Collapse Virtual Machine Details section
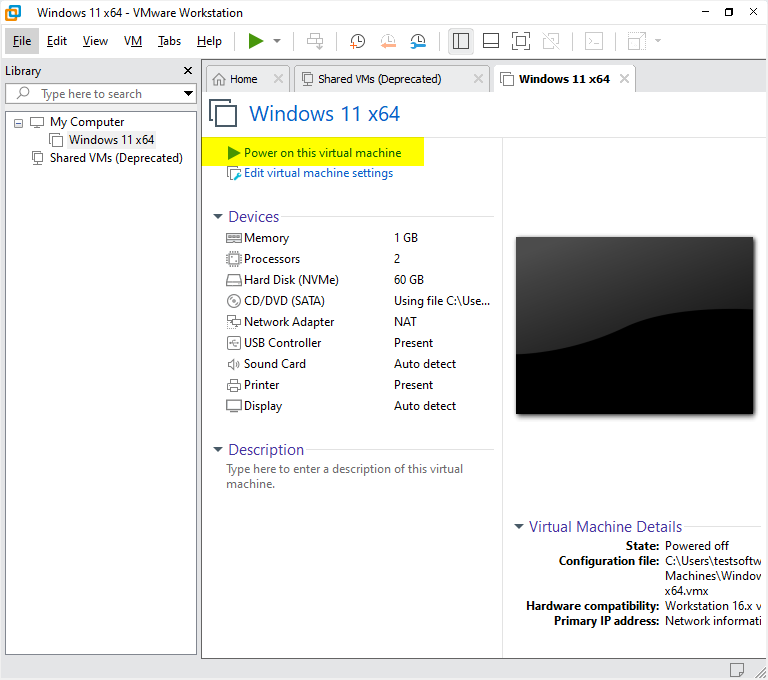Screen dimensions: 768x680 tap(519, 527)
